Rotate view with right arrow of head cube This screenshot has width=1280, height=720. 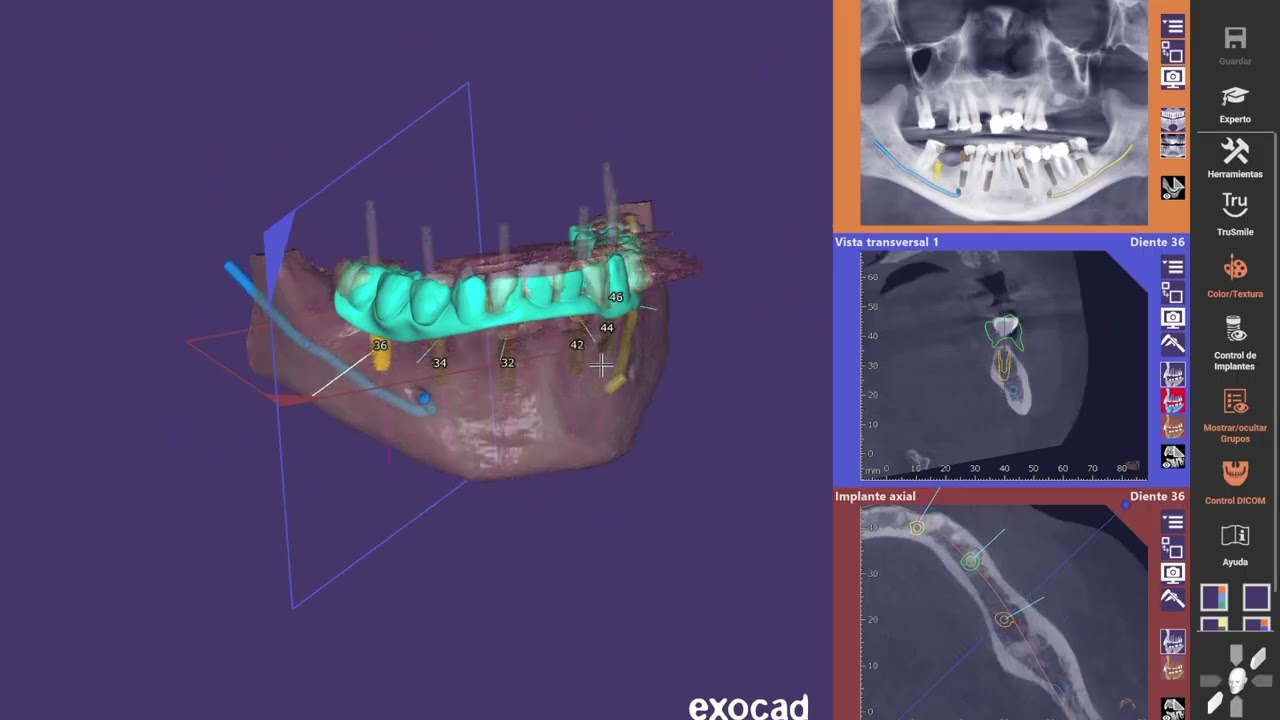[x=1260, y=682]
